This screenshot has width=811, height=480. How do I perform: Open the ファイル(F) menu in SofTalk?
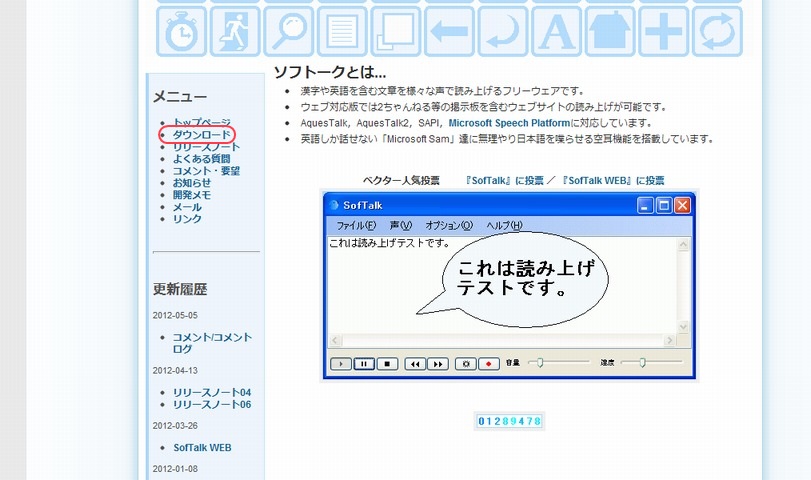coord(356,225)
